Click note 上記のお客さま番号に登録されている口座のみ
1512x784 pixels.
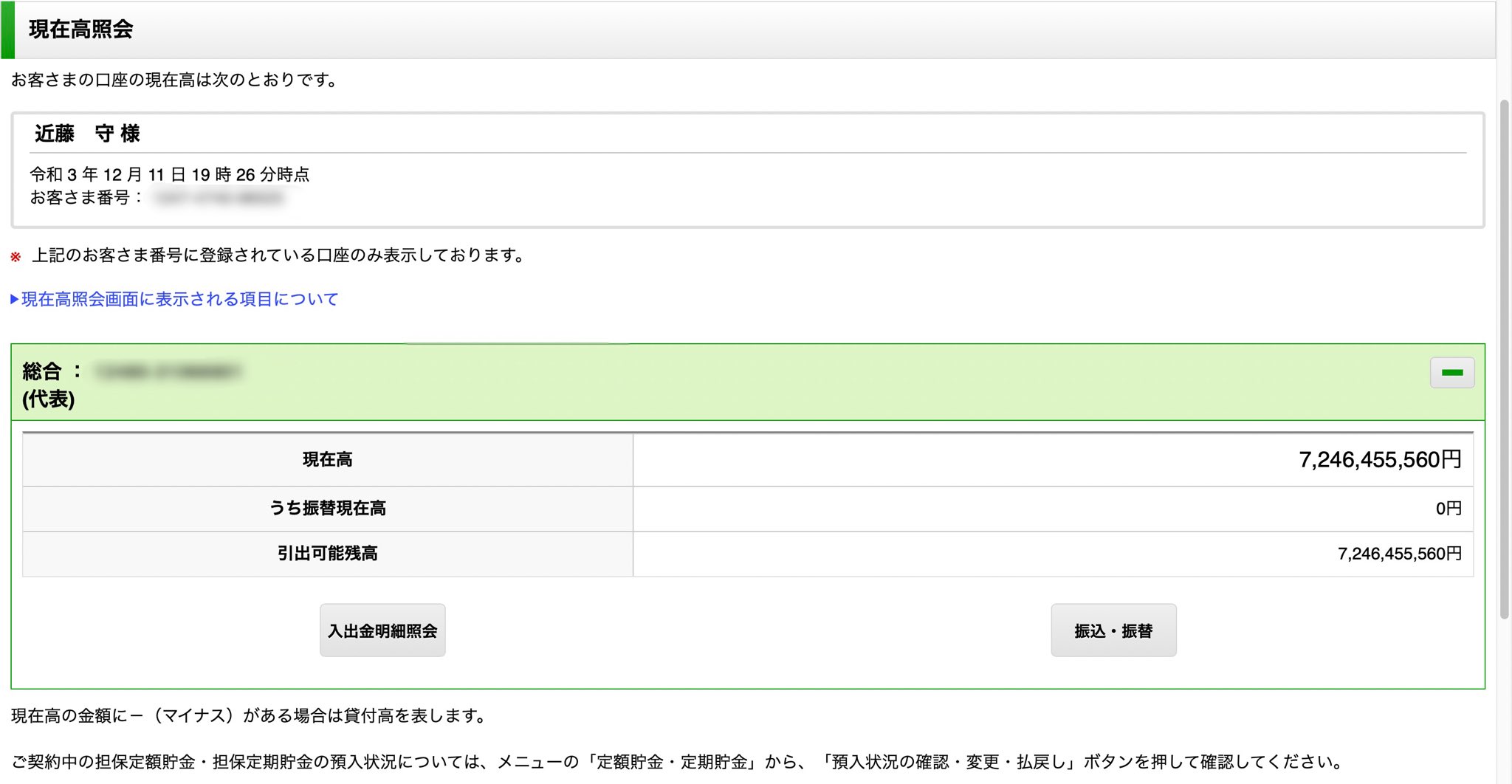click(278, 255)
